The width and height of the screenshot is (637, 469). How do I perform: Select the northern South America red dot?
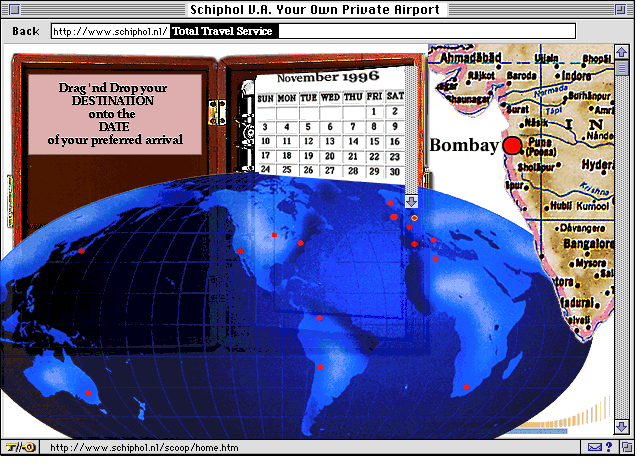click(x=319, y=318)
